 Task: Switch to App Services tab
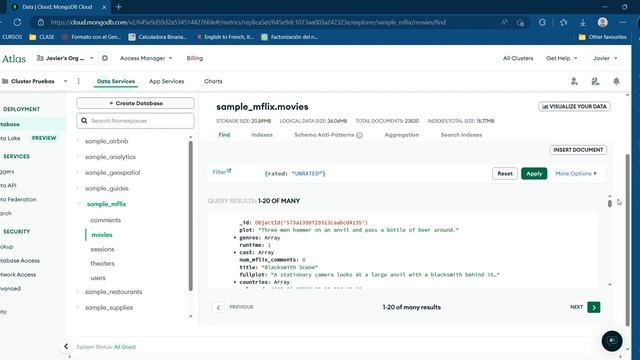167,81
